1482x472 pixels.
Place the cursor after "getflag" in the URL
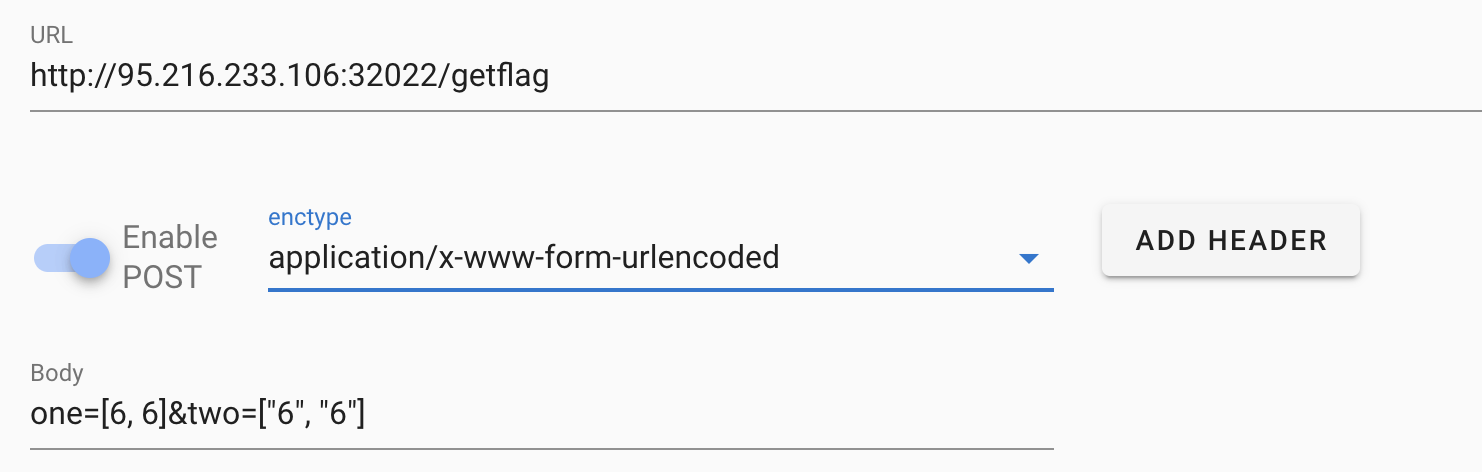pos(551,77)
